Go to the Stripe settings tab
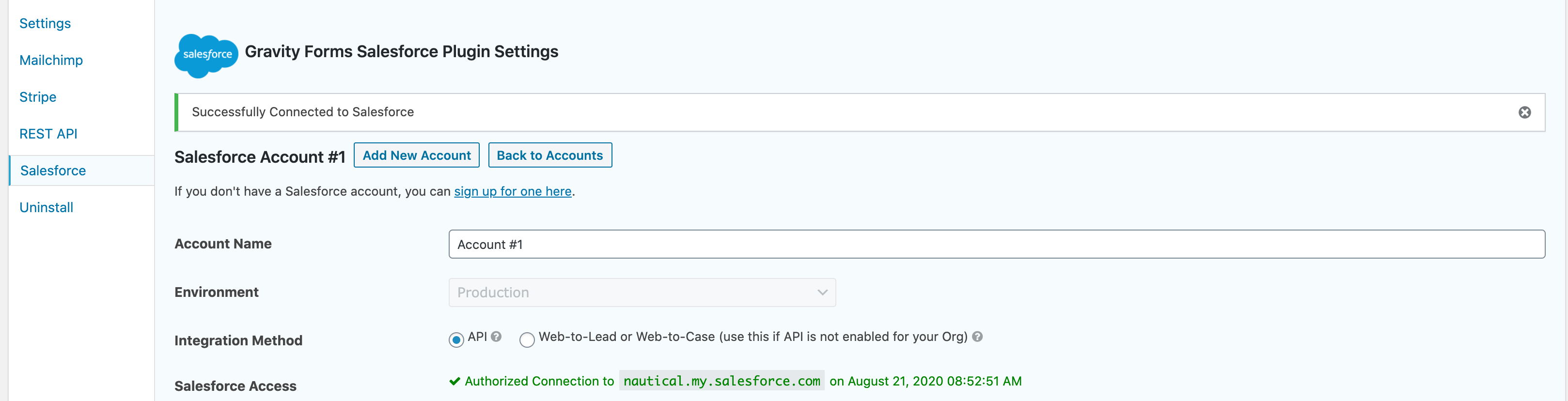1568x401 pixels. coord(38,97)
